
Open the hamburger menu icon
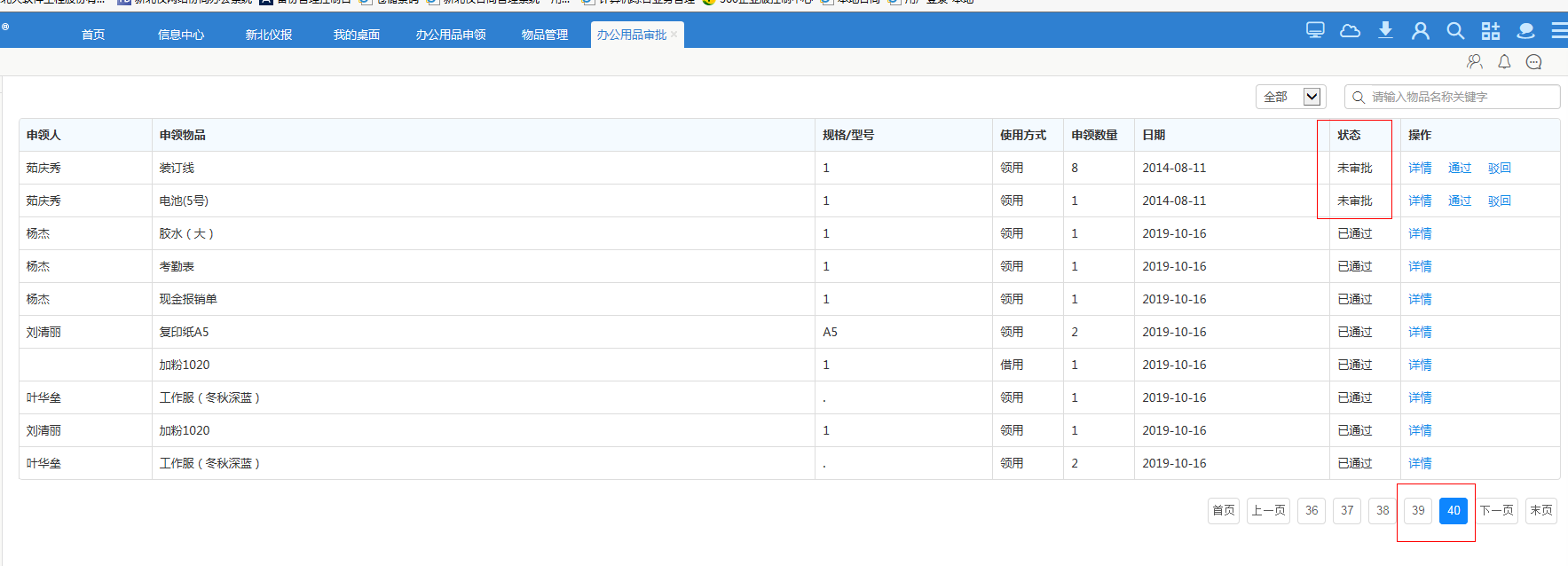click(x=1558, y=31)
